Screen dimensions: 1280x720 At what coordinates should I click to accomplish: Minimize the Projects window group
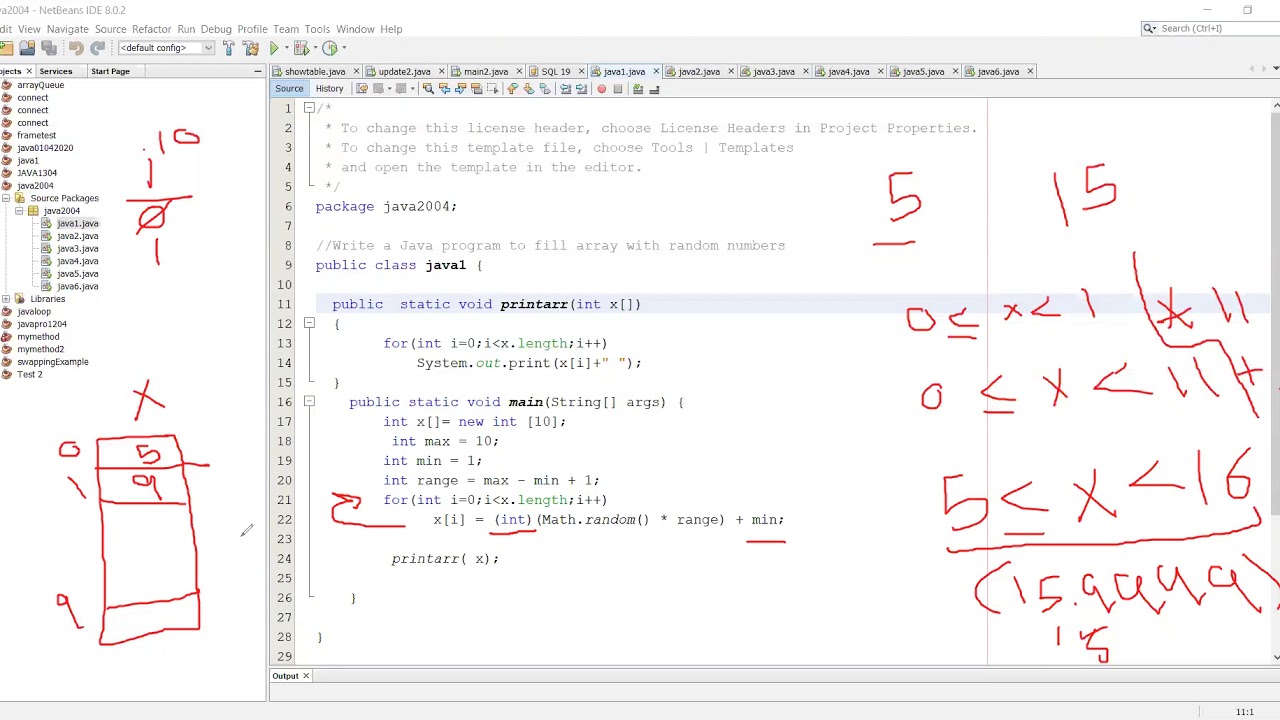tap(257, 72)
